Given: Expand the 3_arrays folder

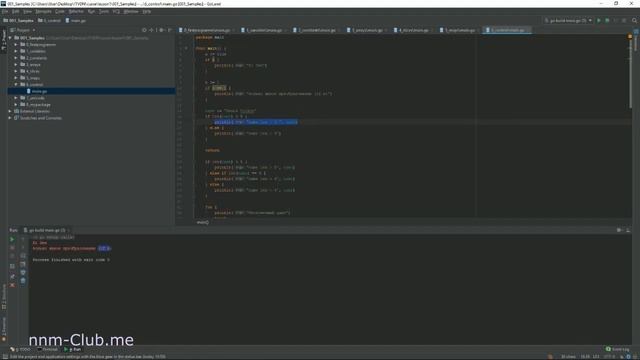Looking at the screenshot, I should (x=16, y=64).
